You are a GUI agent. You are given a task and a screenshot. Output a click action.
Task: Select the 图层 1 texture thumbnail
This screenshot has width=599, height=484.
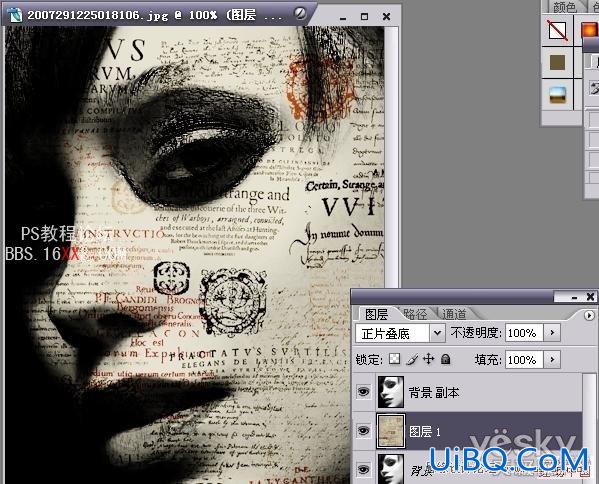pos(390,431)
